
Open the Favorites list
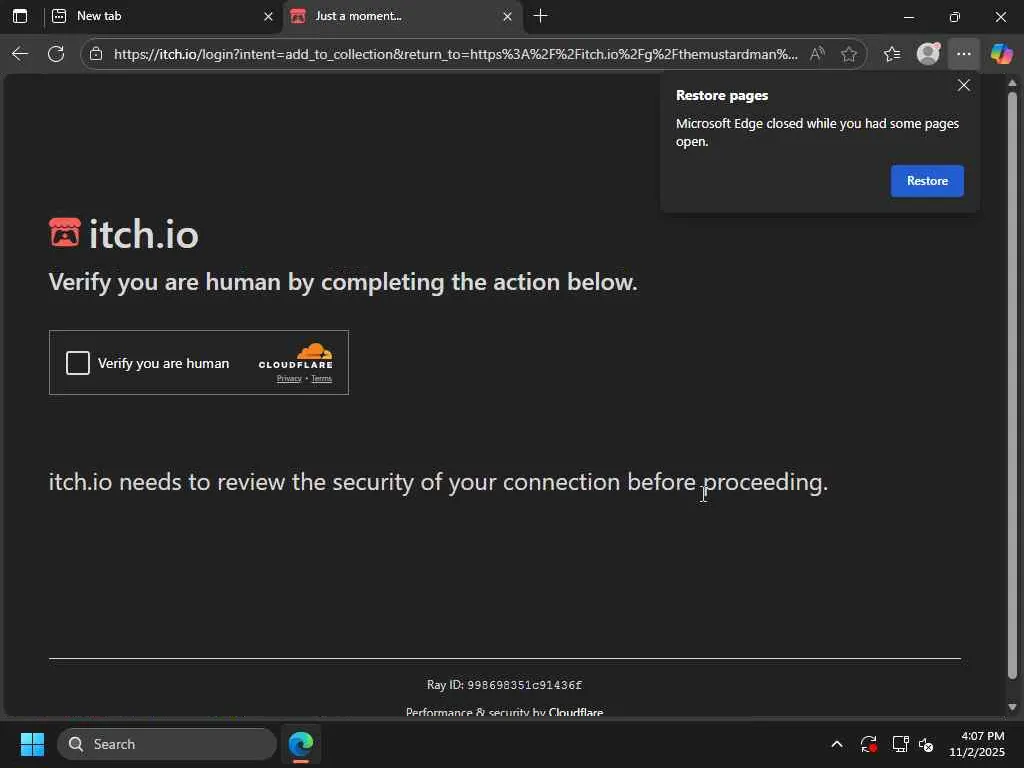click(x=892, y=54)
